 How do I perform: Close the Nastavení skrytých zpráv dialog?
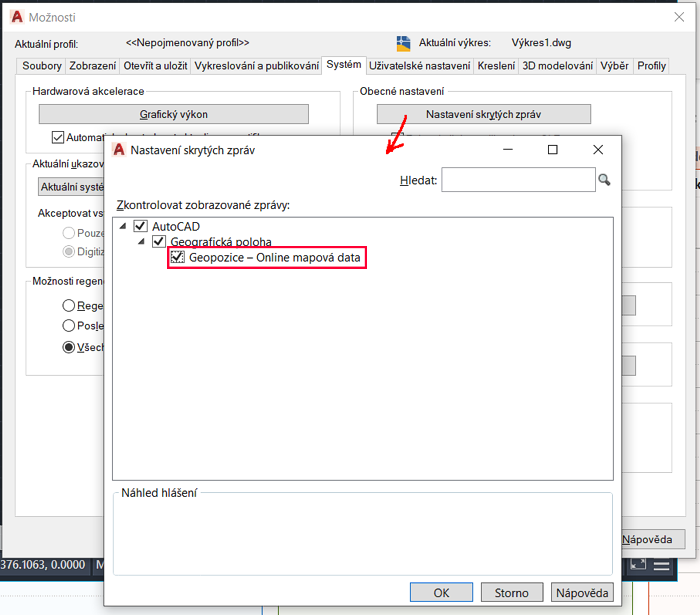(x=598, y=150)
